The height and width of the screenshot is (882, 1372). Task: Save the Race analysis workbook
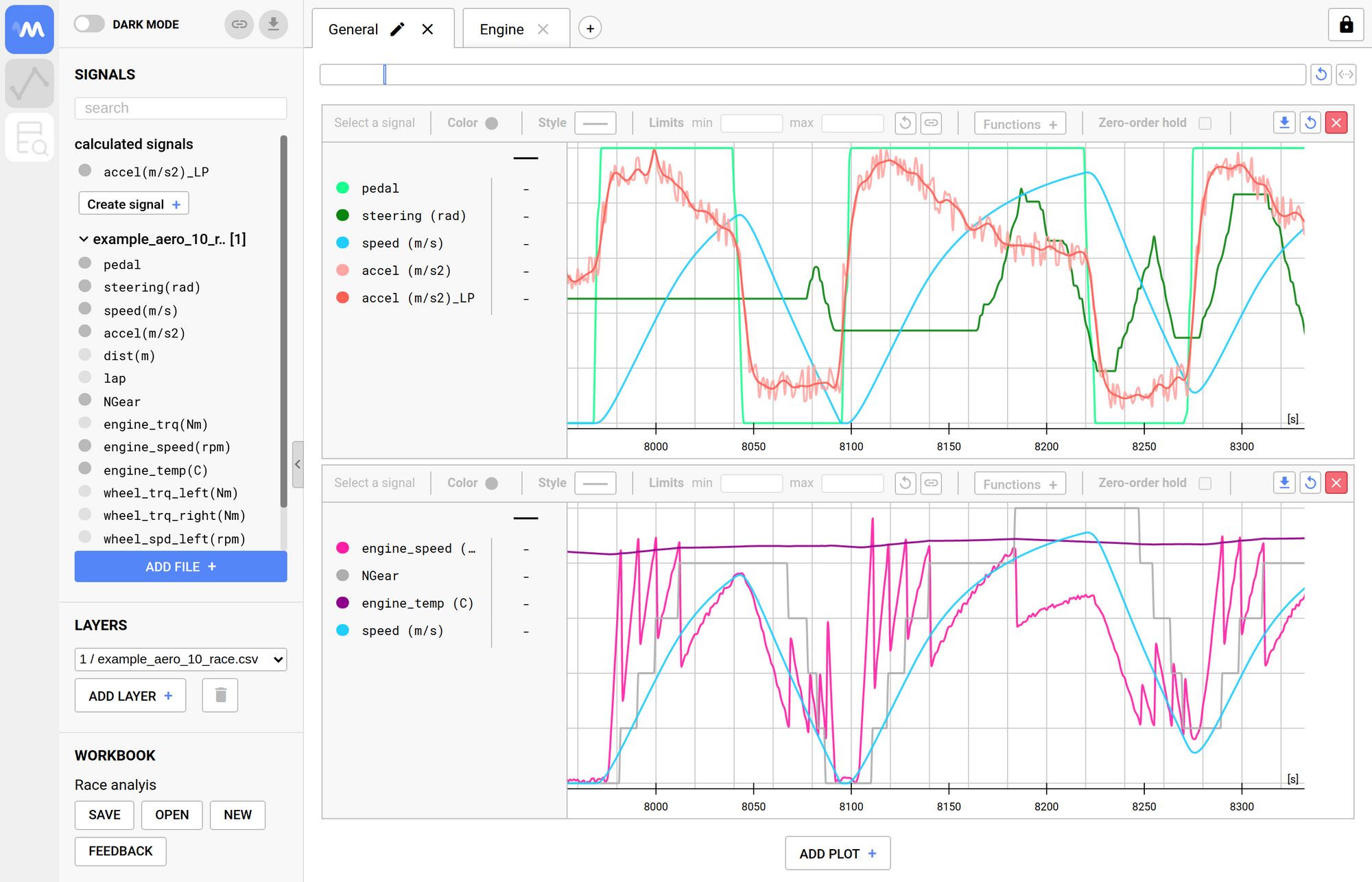tap(104, 815)
